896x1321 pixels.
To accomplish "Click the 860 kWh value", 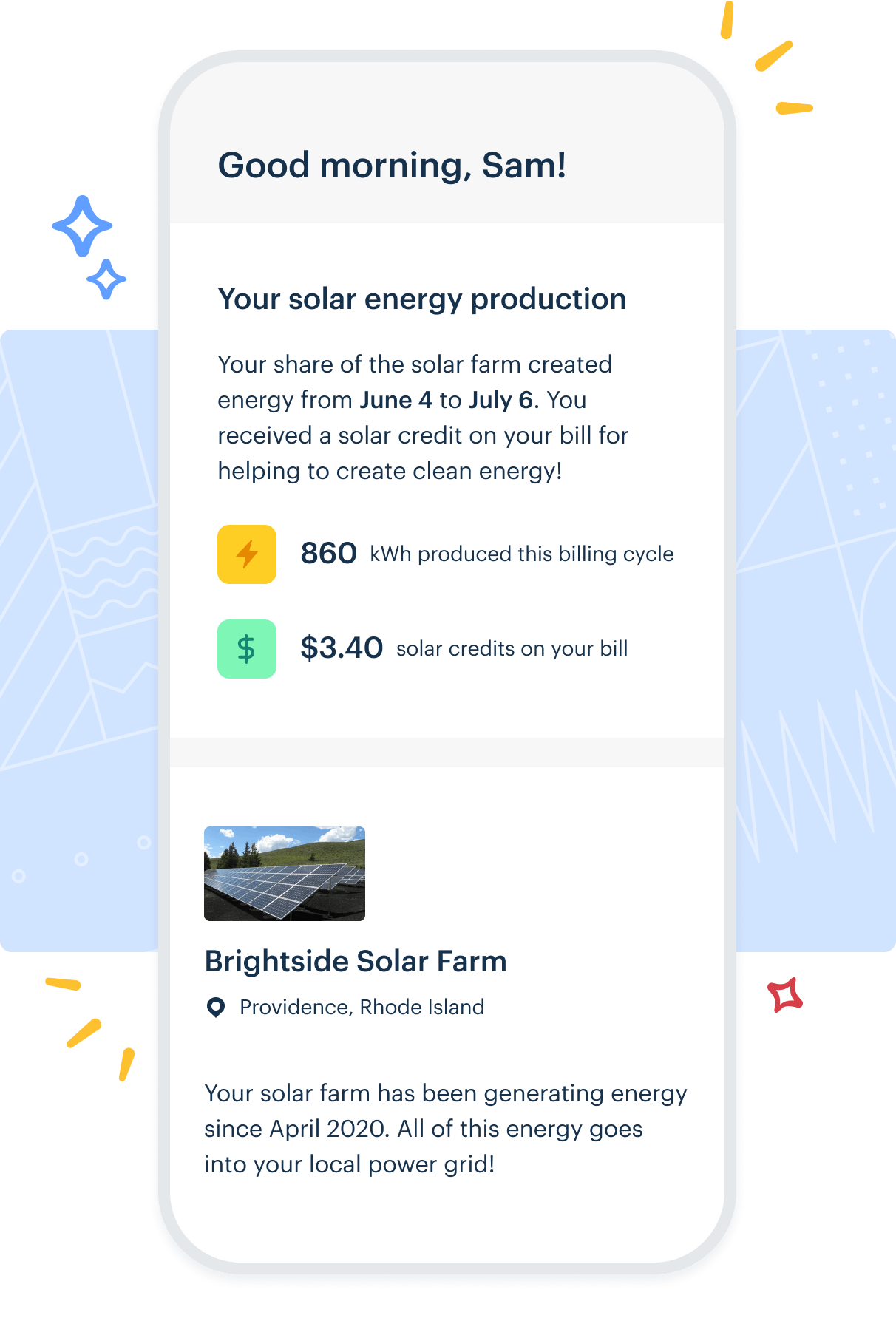I will point(329,554).
